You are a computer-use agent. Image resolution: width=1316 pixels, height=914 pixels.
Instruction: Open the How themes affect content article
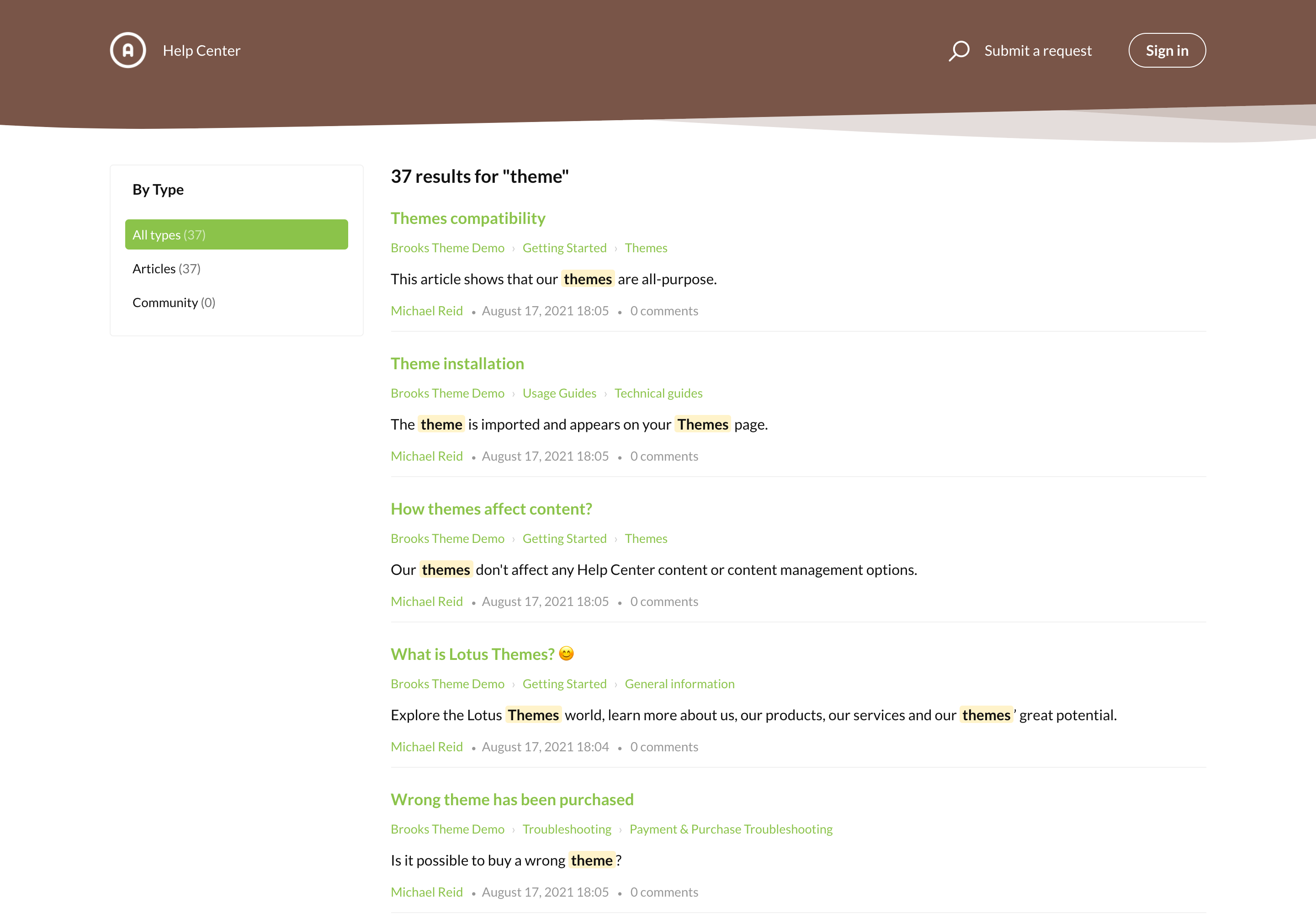point(491,509)
